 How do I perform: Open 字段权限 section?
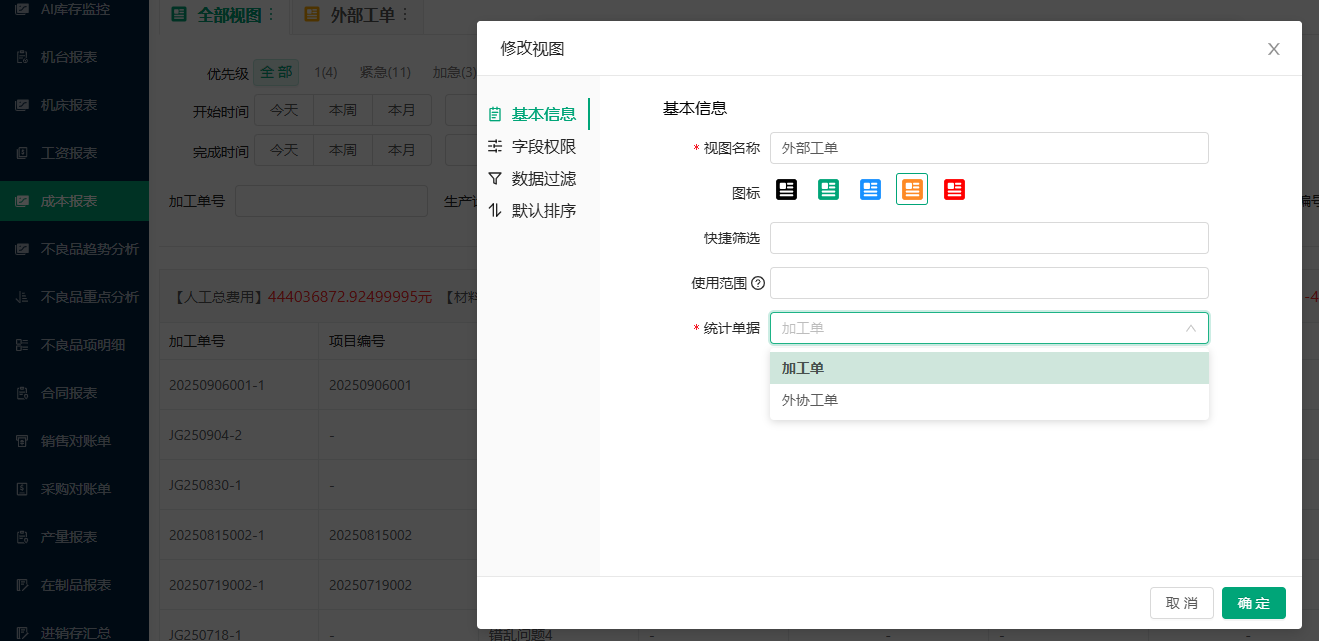(x=543, y=147)
